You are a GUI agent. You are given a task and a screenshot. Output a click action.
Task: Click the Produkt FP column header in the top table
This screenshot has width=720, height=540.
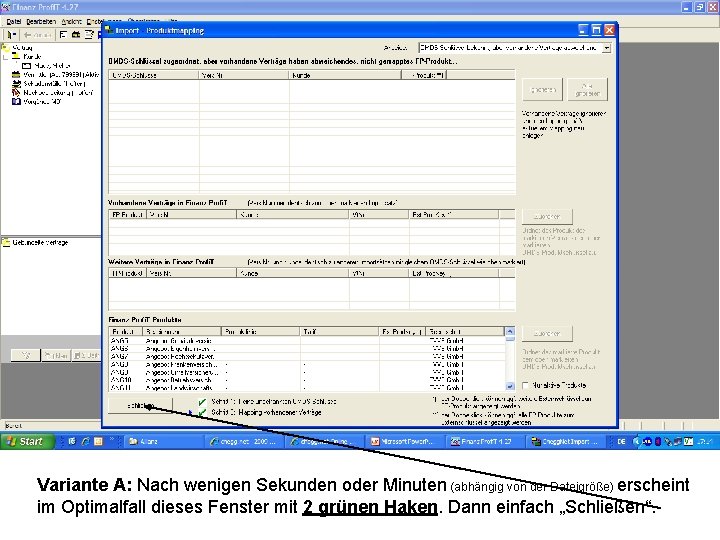pos(424,75)
